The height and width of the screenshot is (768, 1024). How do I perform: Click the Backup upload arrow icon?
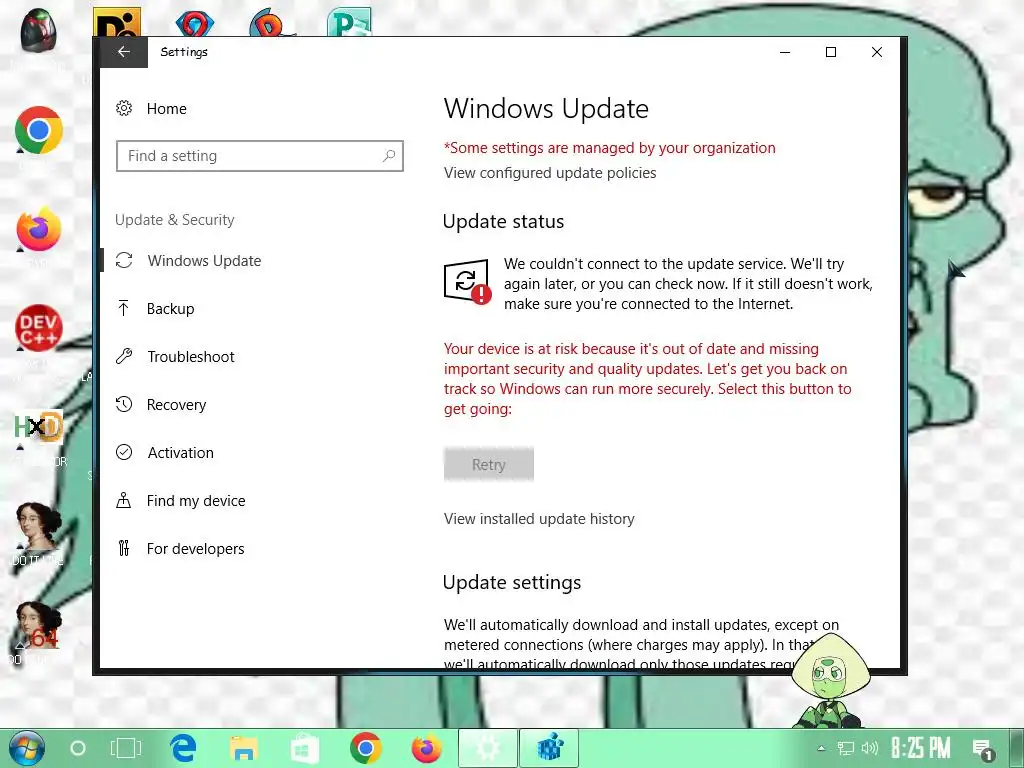pyautogui.click(x=123, y=308)
